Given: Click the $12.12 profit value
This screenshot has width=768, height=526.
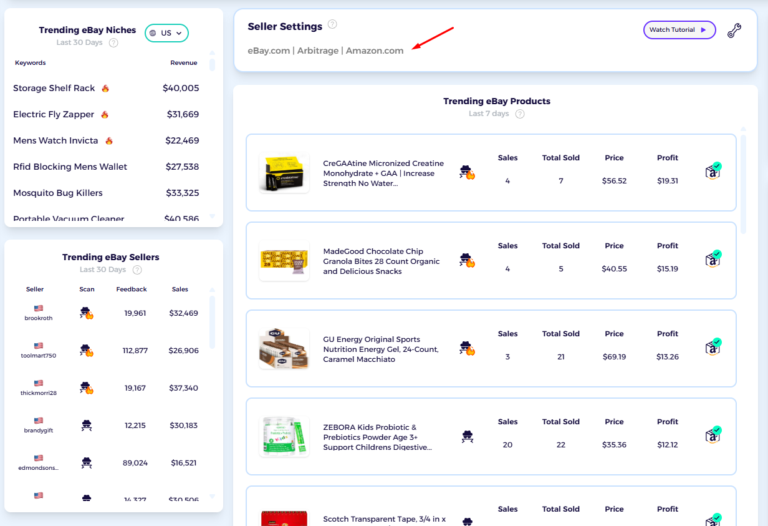Looking at the screenshot, I should click(x=667, y=445).
